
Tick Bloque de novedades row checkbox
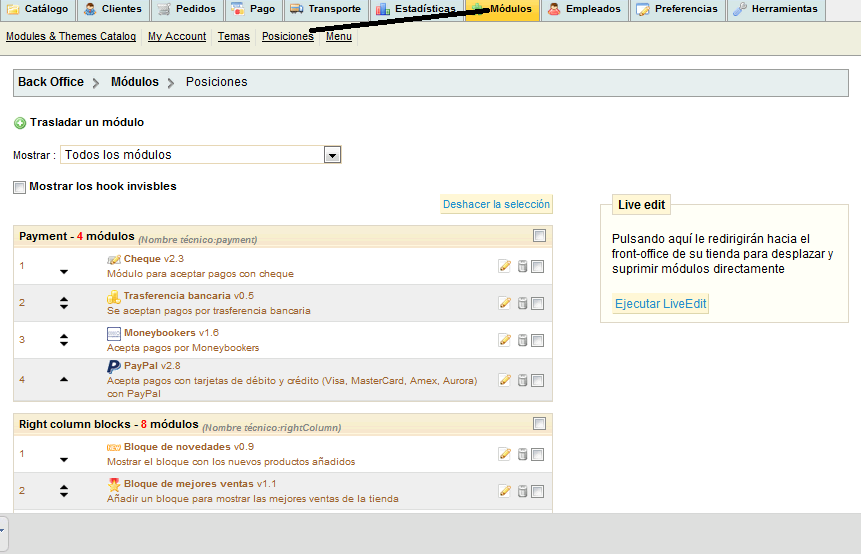(538, 454)
